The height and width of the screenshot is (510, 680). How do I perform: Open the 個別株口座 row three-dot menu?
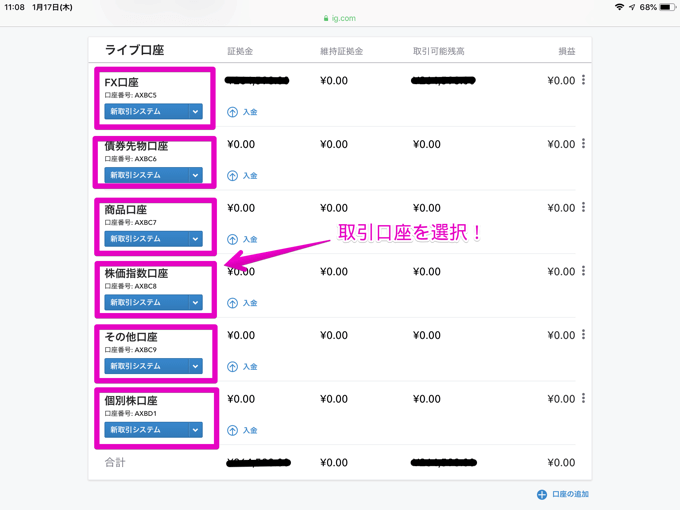583,399
